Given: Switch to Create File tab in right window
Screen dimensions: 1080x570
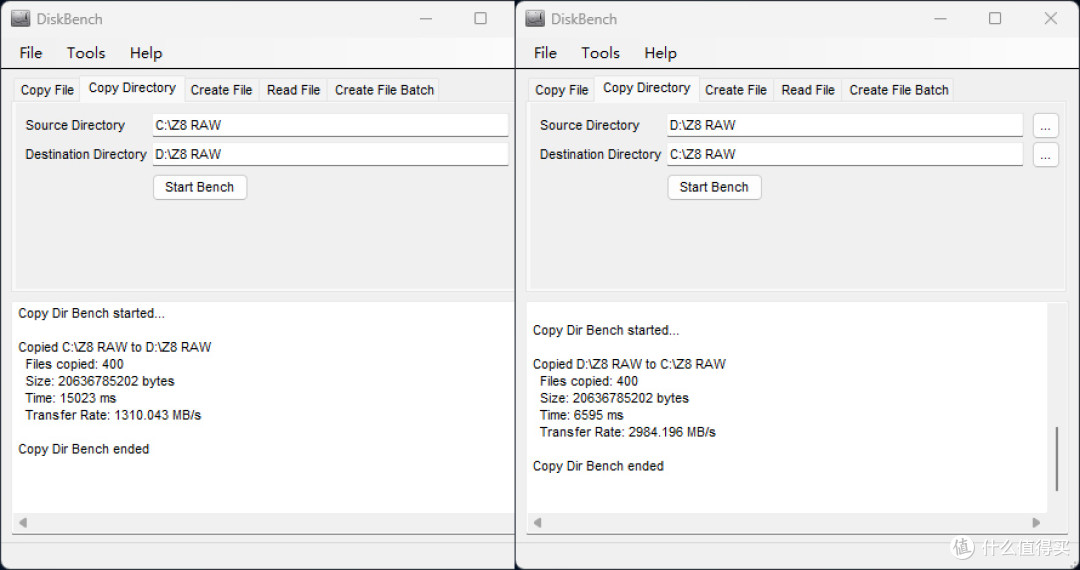Looking at the screenshot, I should [736, 90].
